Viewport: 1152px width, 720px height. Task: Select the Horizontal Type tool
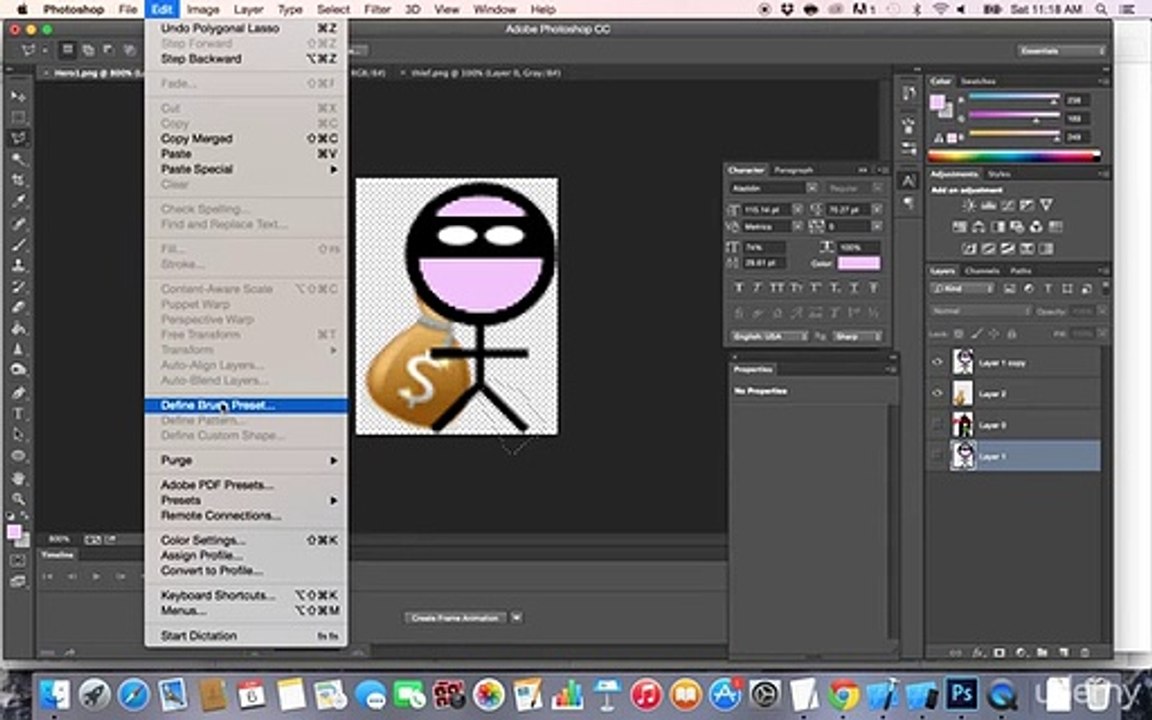pos(18,414)
